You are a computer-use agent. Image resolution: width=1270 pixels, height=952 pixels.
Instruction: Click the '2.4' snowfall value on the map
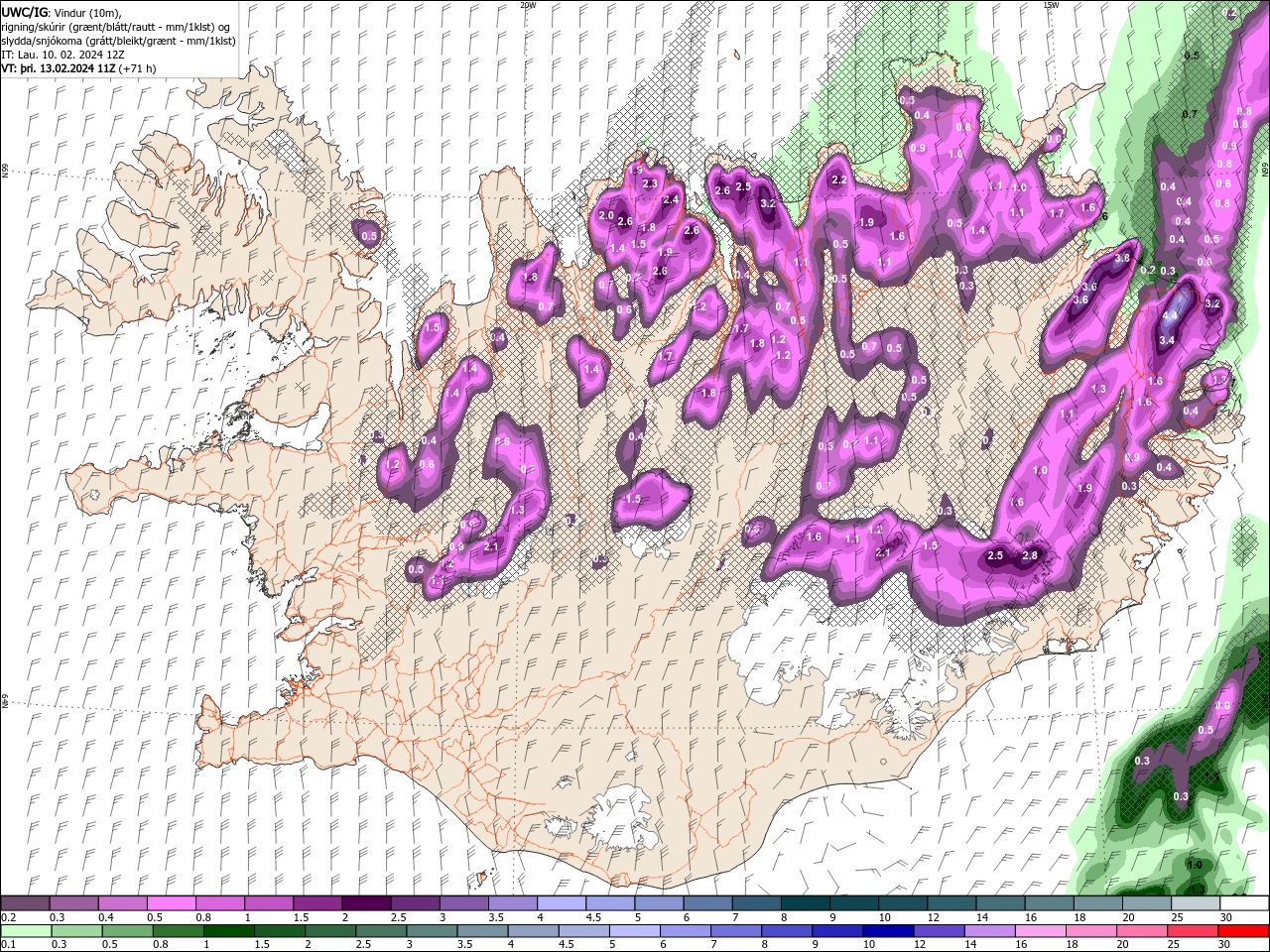[671, 199]
